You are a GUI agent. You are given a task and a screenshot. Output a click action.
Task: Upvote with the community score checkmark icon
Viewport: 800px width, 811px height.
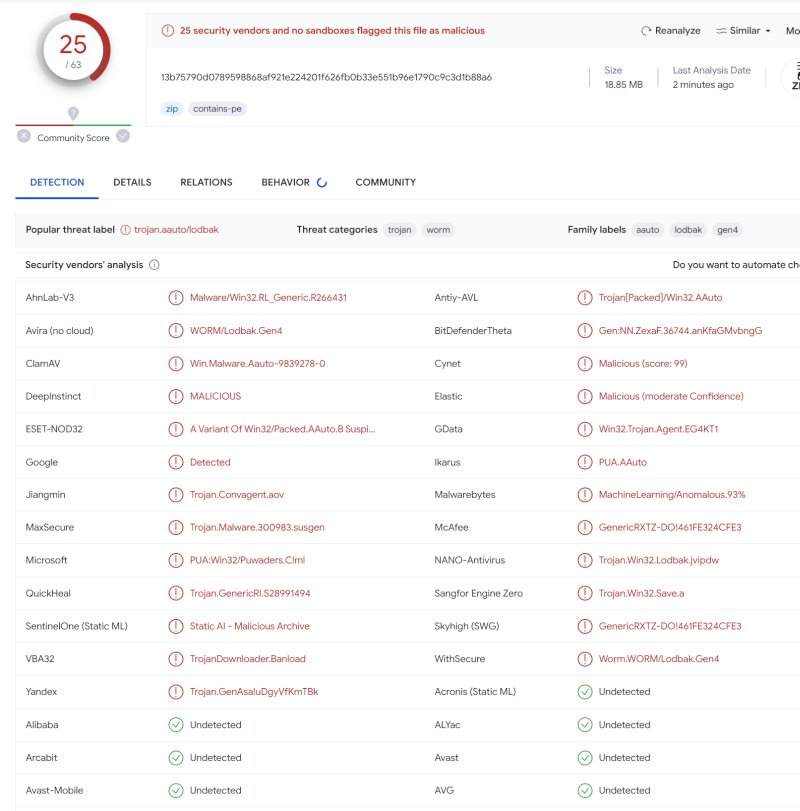[x=123, y=136]
